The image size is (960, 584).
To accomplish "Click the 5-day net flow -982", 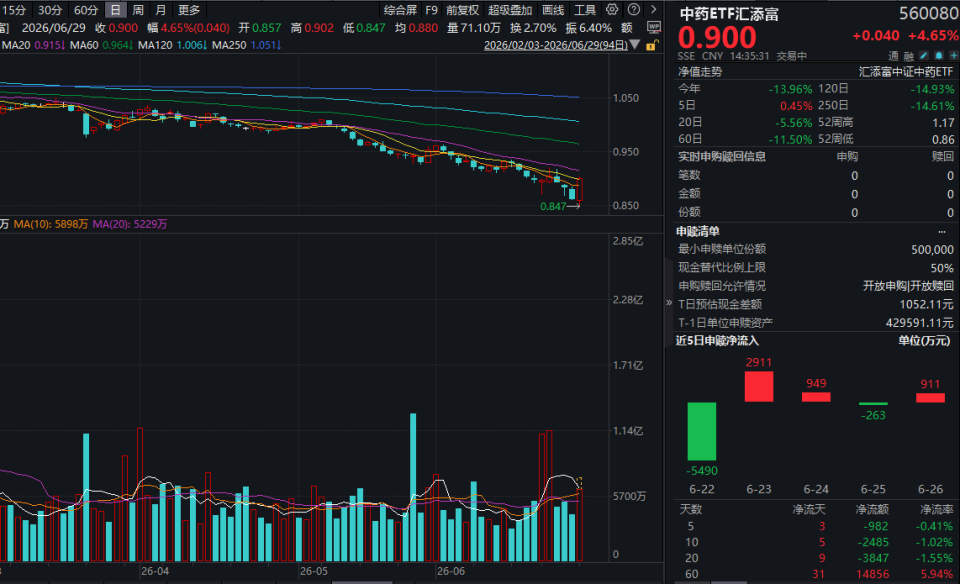I will [x=876, y=526].
